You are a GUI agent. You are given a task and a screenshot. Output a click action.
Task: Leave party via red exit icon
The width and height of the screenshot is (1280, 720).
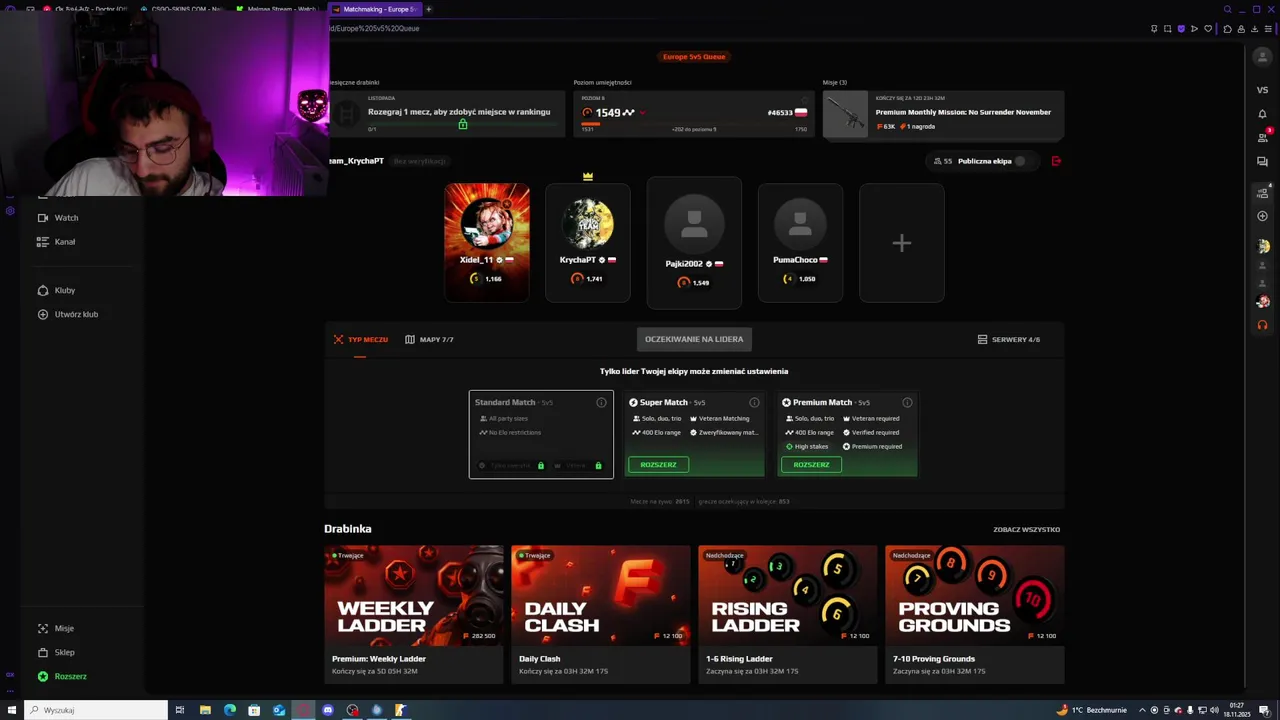pos(1056,161)
